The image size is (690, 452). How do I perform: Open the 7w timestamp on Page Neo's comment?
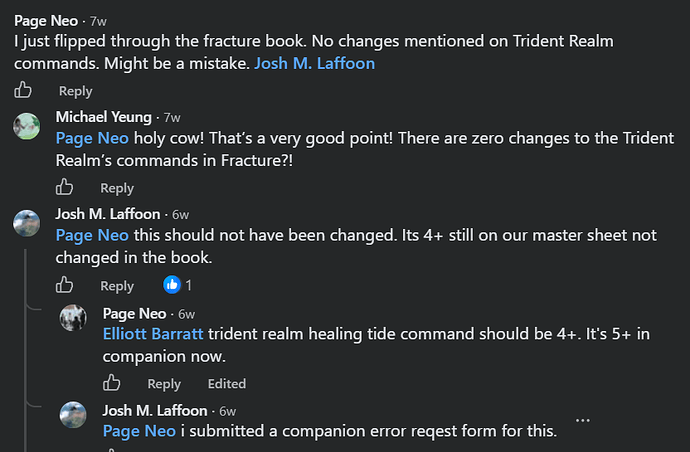(x=98, y=21)
